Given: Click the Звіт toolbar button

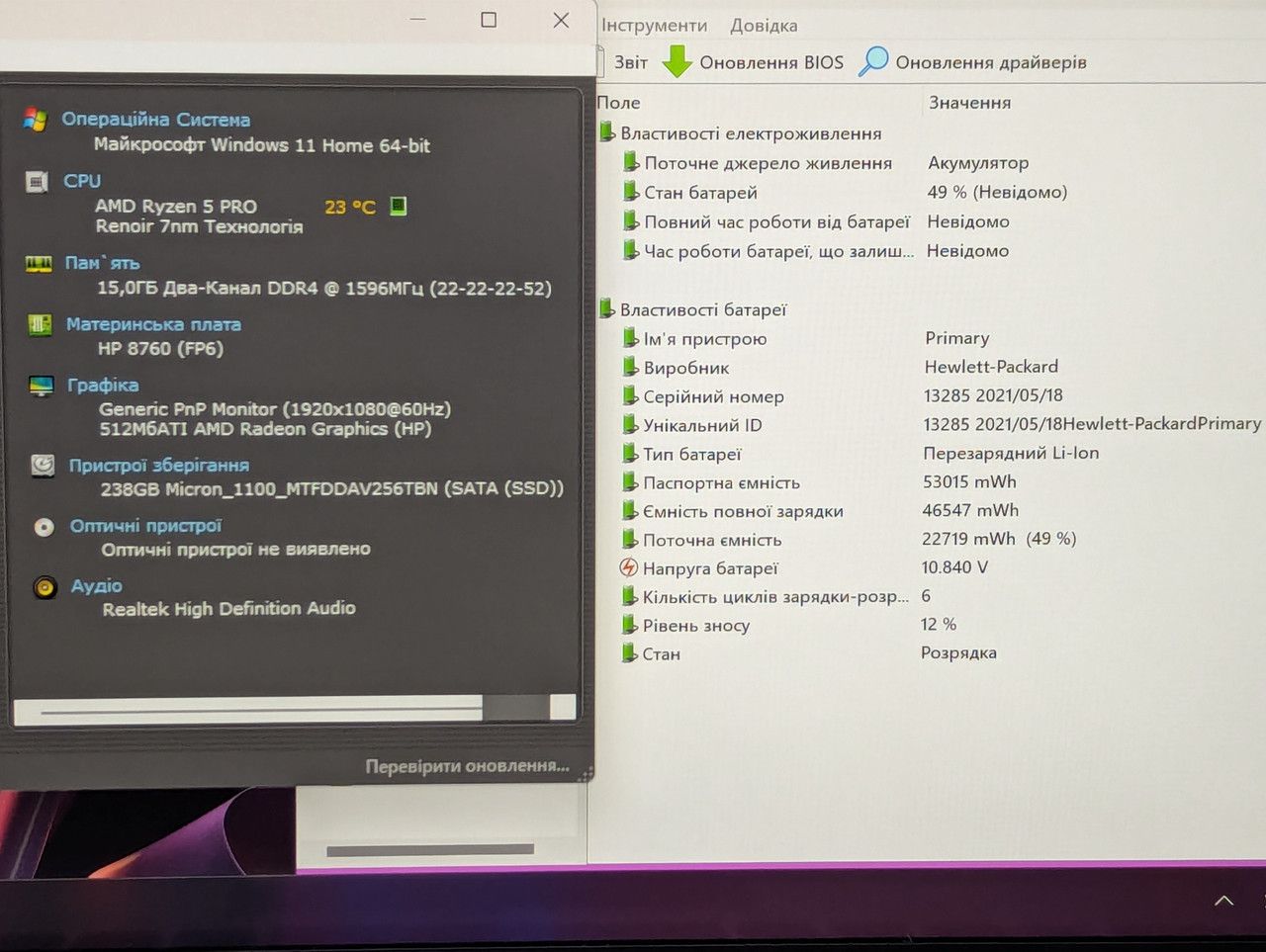Looking at the screenshot, I should tap(631, 62).
